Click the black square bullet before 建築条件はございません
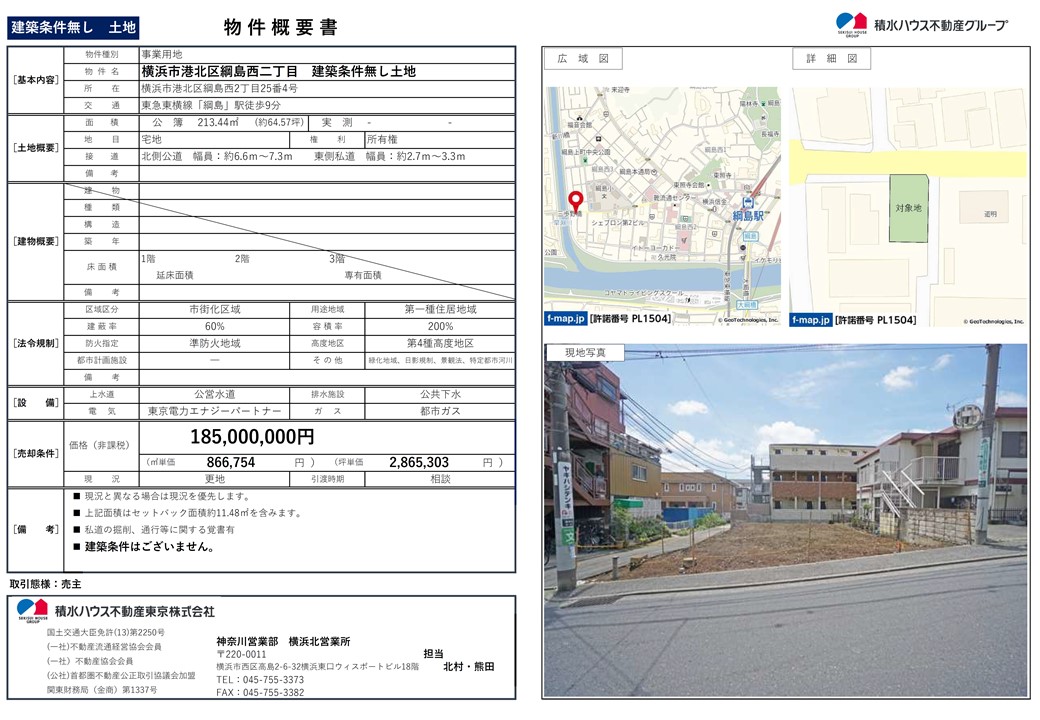This screenshot has height=720, width=1040. [77, 547]
